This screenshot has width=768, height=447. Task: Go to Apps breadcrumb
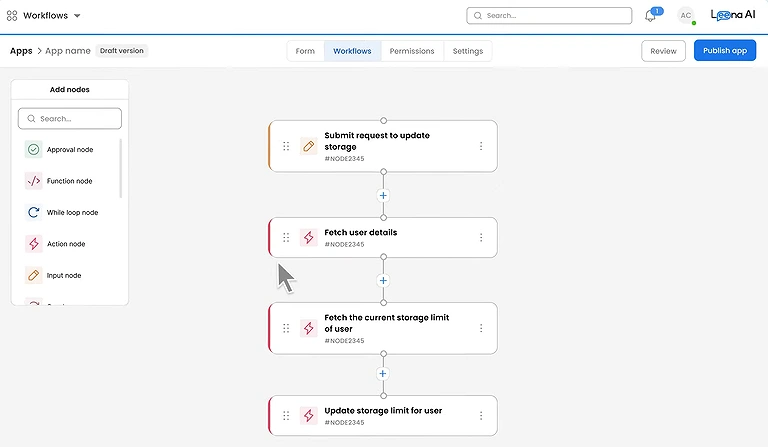click(x=21, y=51)
